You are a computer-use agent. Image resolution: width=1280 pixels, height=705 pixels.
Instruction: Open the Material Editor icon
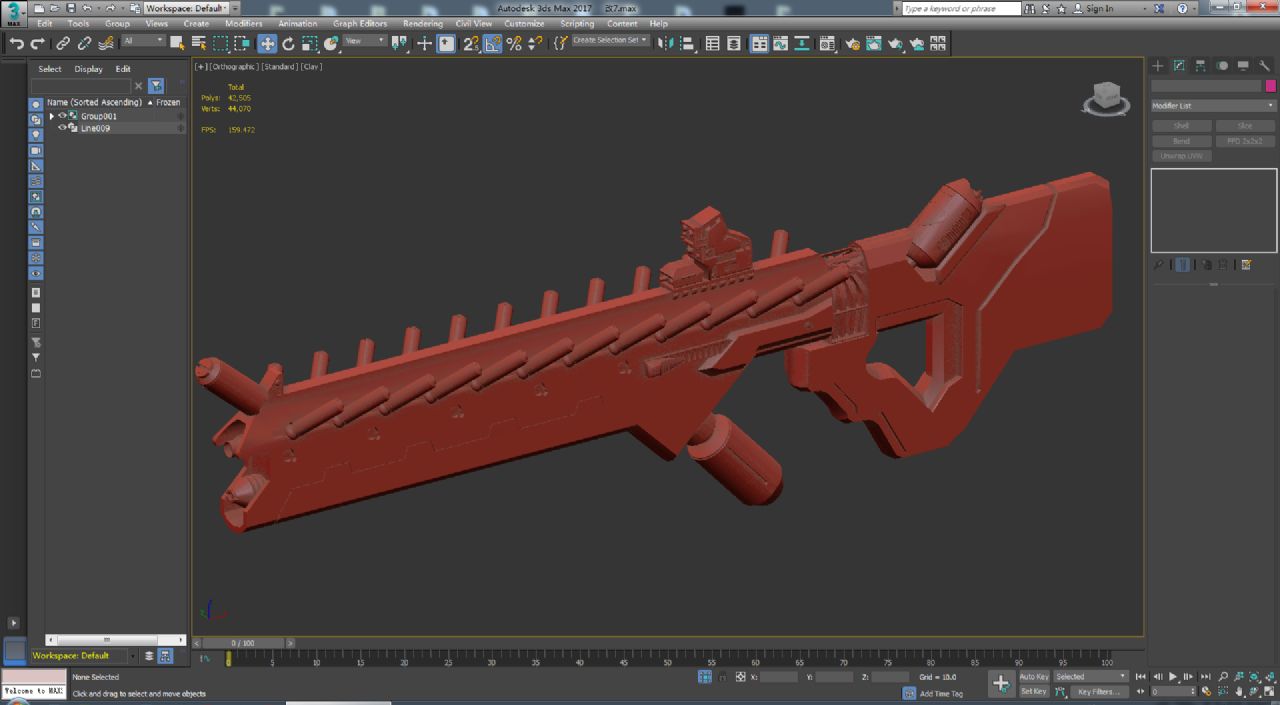pos(827,43)
